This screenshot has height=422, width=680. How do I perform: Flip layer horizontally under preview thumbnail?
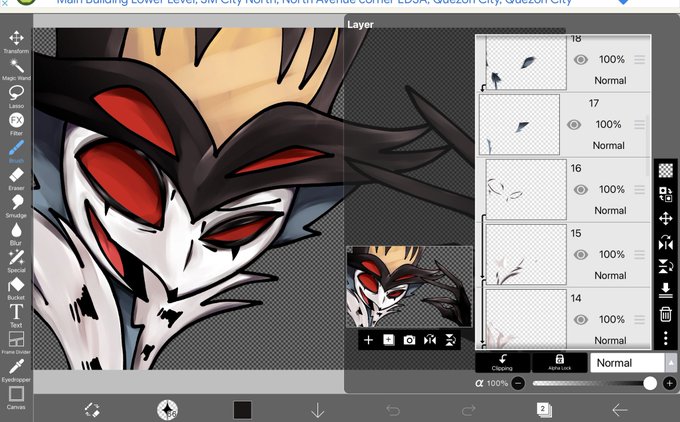430,340
